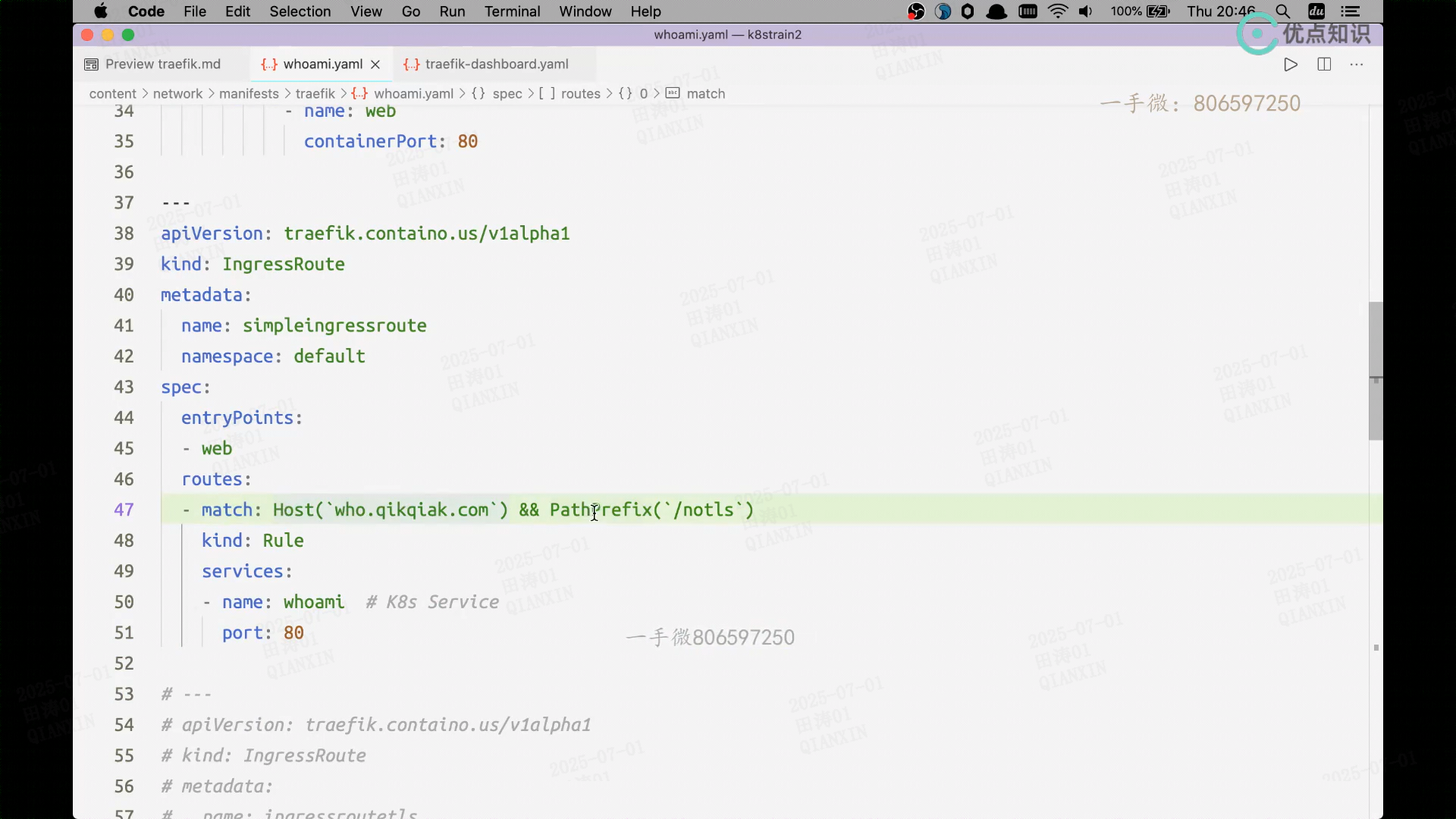1456x819 pixels.
Task: Open the Terminal menu
Action: pos(512,11)
